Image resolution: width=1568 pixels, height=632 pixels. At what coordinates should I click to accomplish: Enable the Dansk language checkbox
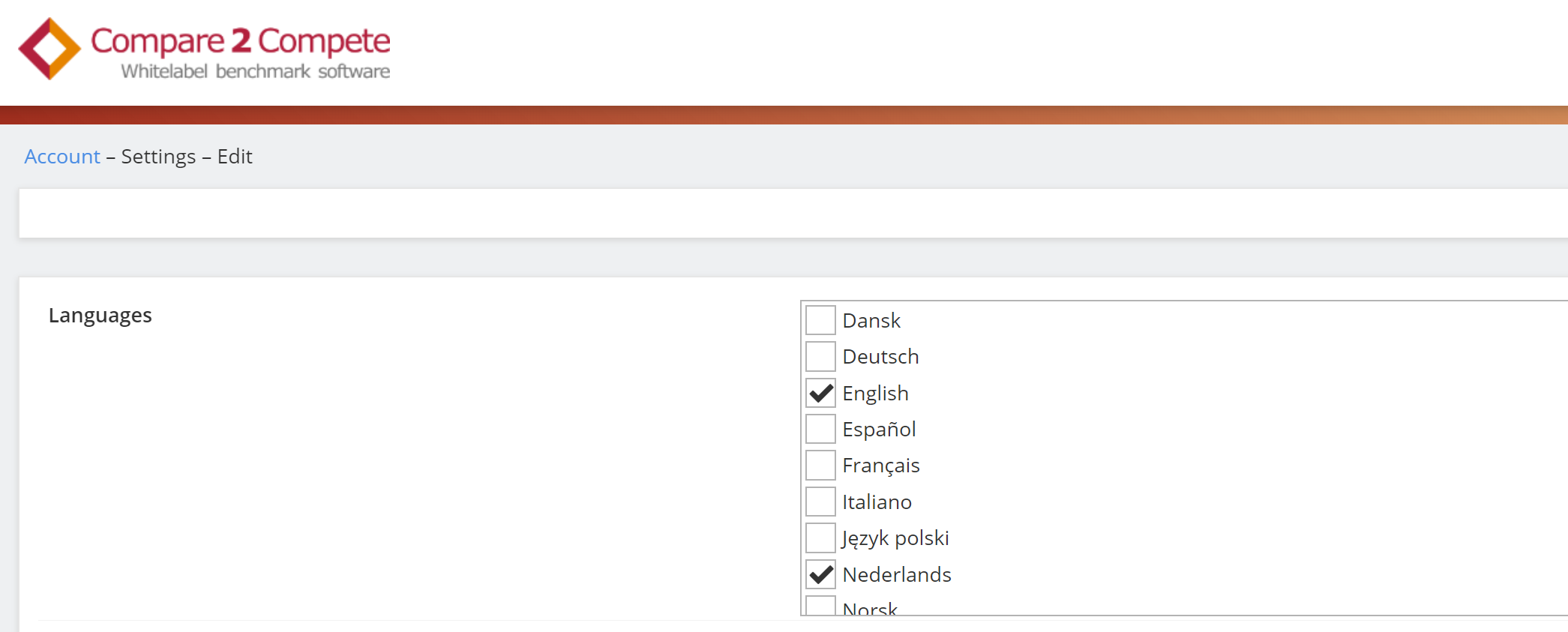(820, 320)
